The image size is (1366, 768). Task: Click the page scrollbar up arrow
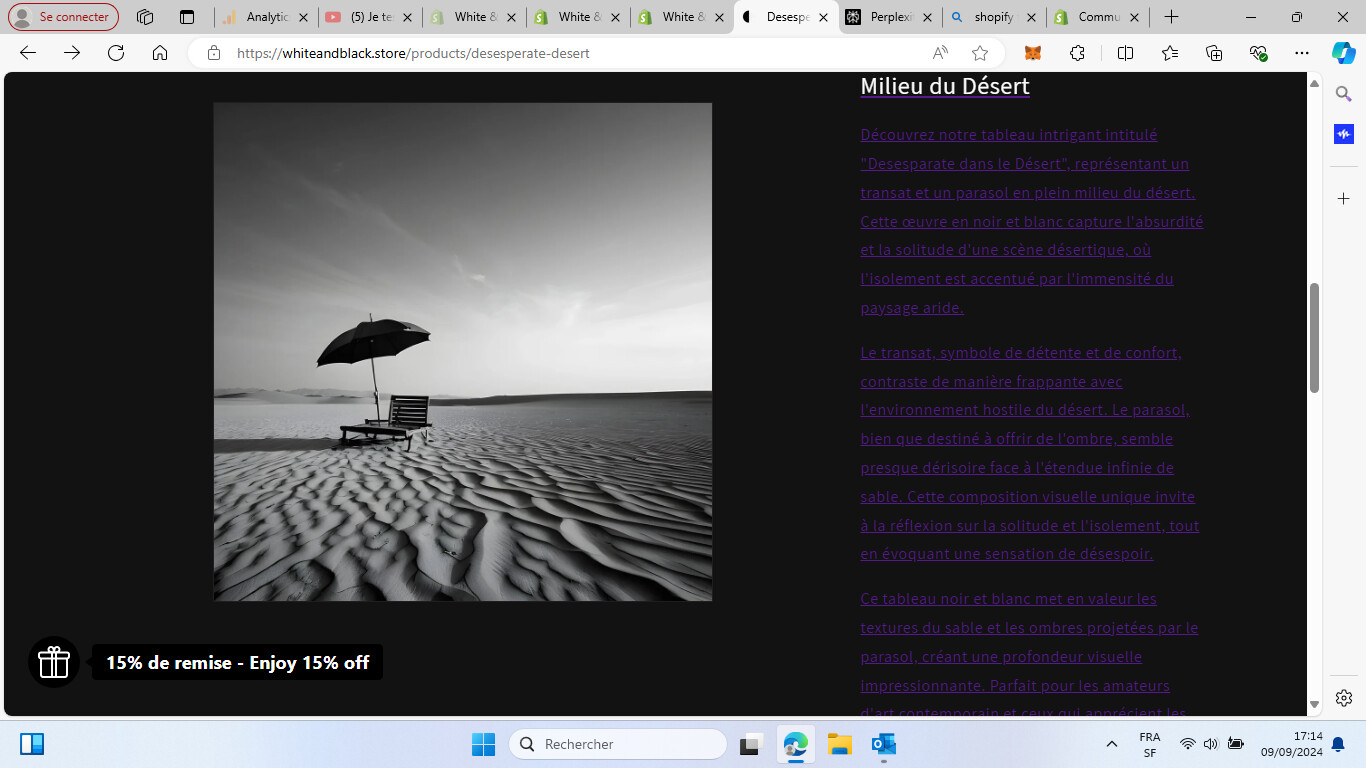tap(1315, 83)
